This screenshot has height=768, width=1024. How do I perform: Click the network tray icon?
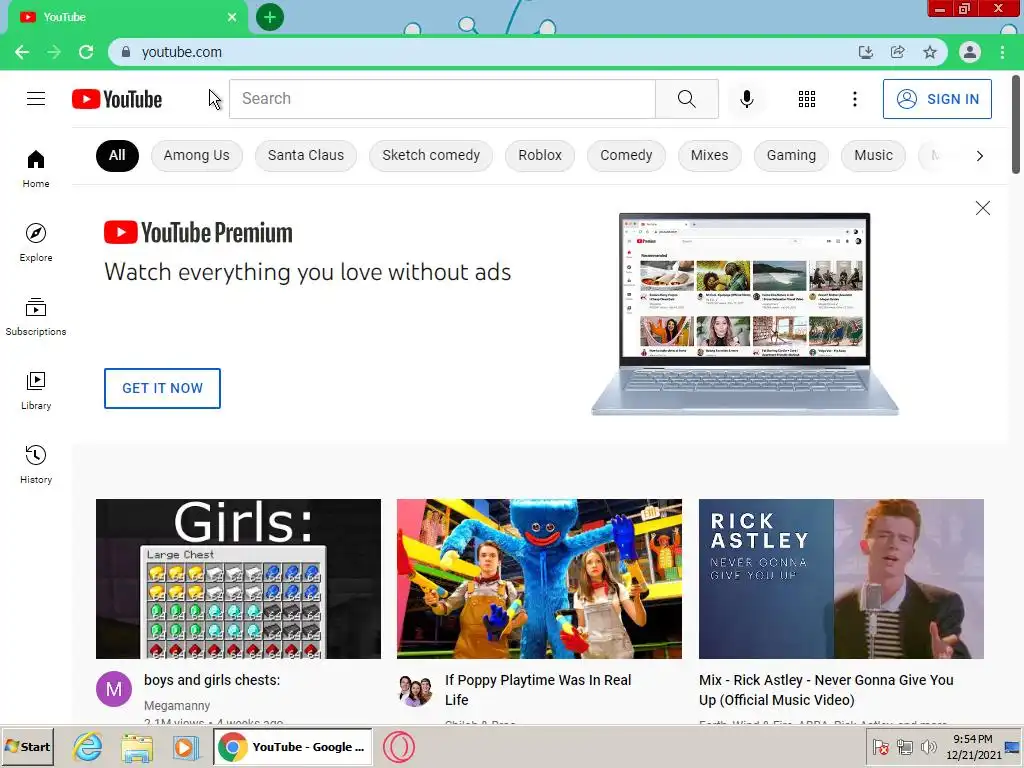904,746
